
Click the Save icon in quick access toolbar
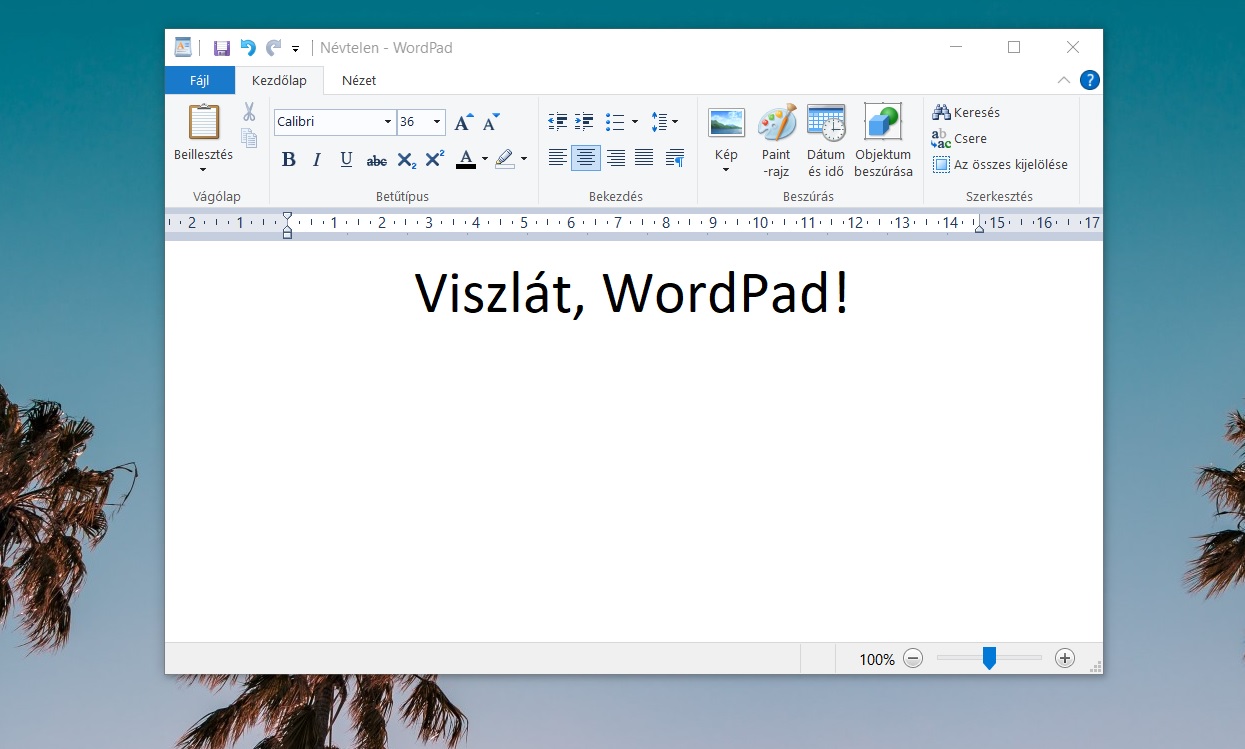(222, 47)
